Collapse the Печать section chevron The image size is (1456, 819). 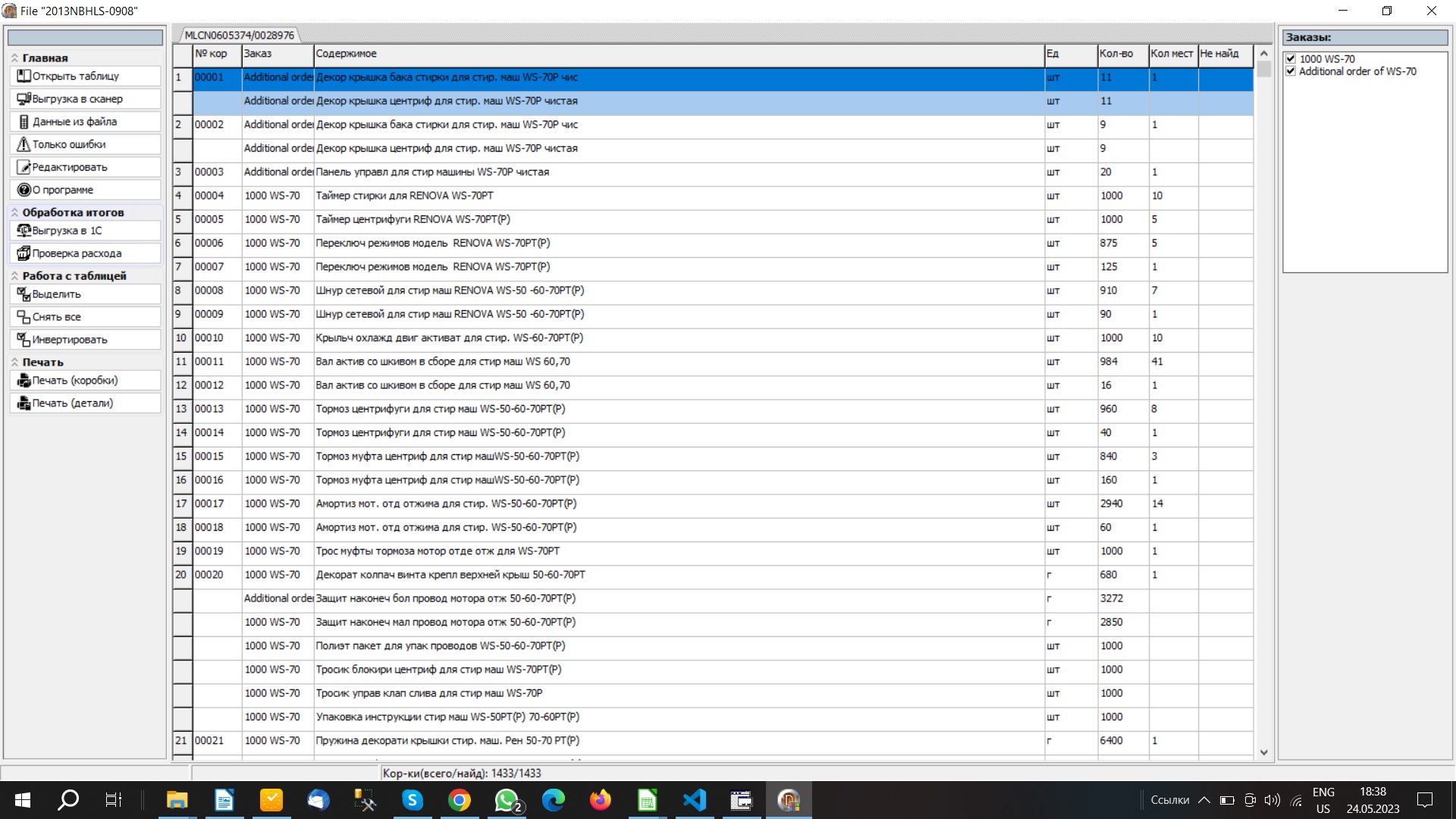point(14,362)
